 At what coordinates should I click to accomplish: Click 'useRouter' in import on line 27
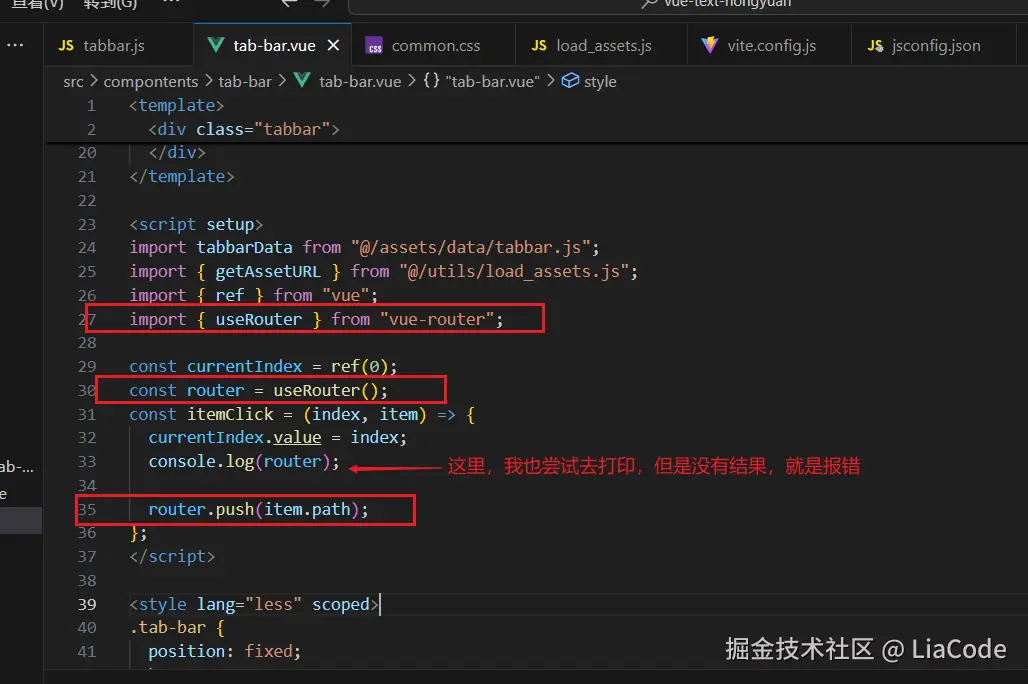coord(258,319)
